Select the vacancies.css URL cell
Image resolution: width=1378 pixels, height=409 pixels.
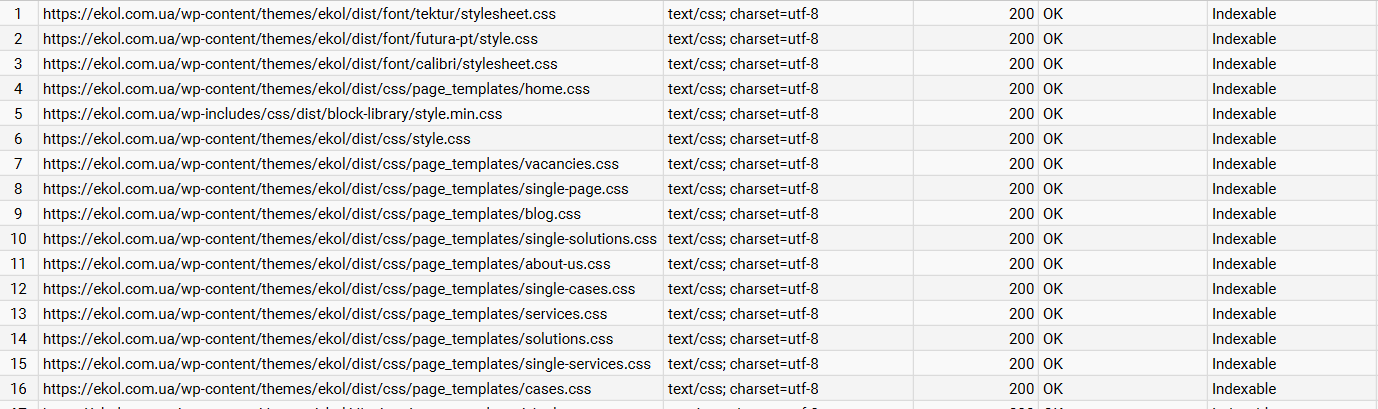(x=331, y=164)
